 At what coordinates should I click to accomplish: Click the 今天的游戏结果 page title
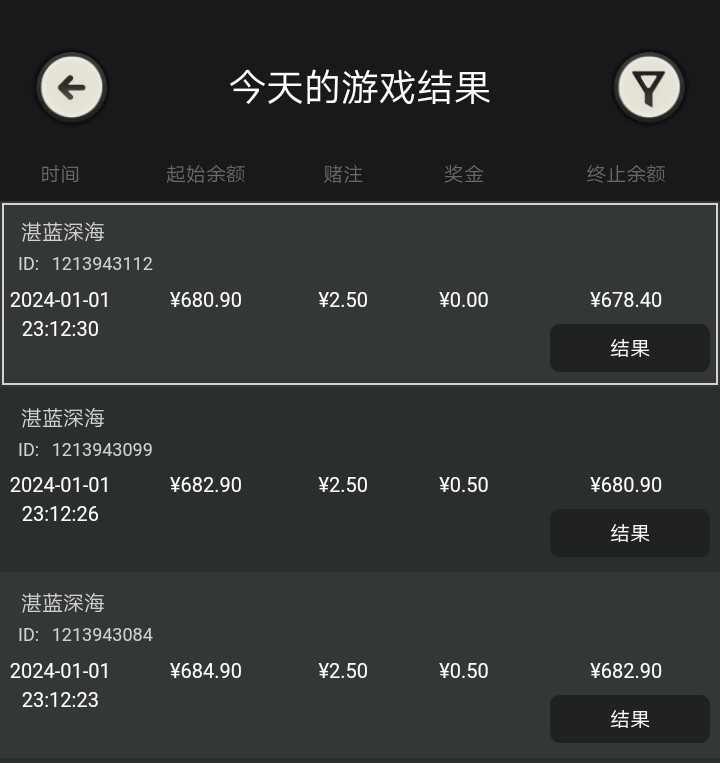360,88
